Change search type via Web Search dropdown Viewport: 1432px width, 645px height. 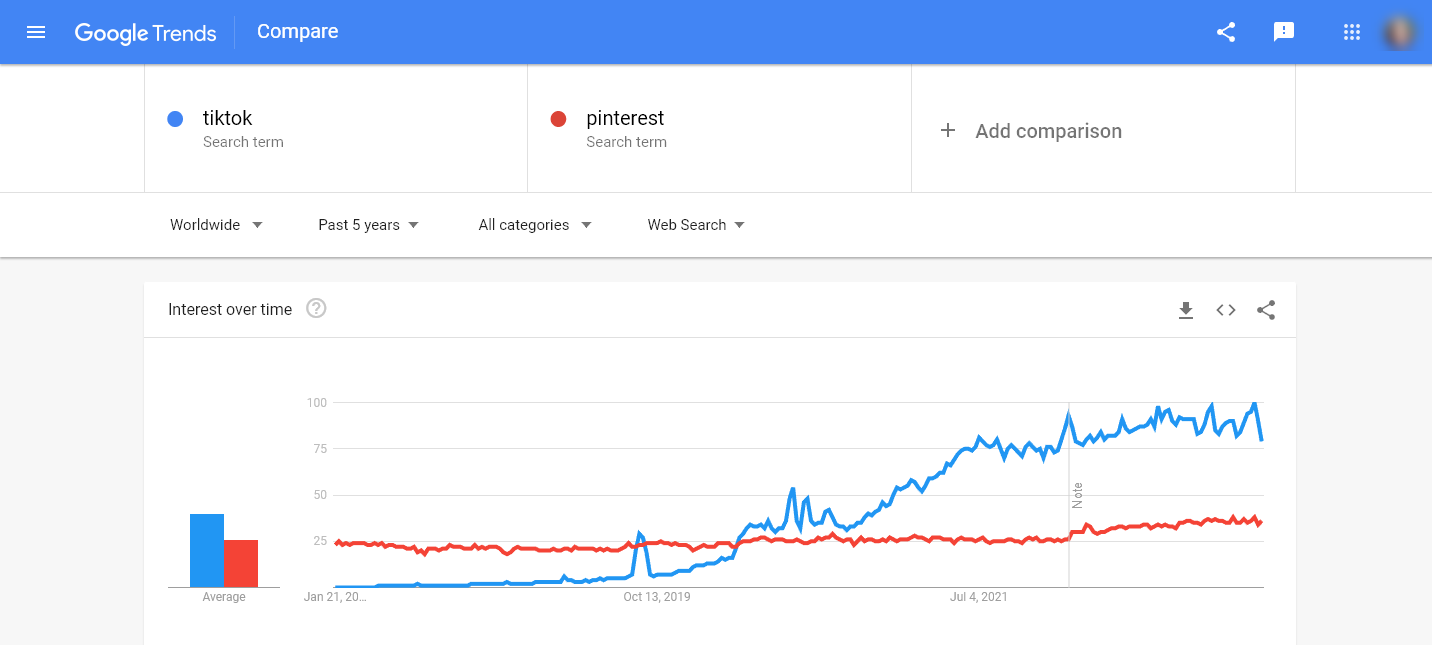[695, 225]
